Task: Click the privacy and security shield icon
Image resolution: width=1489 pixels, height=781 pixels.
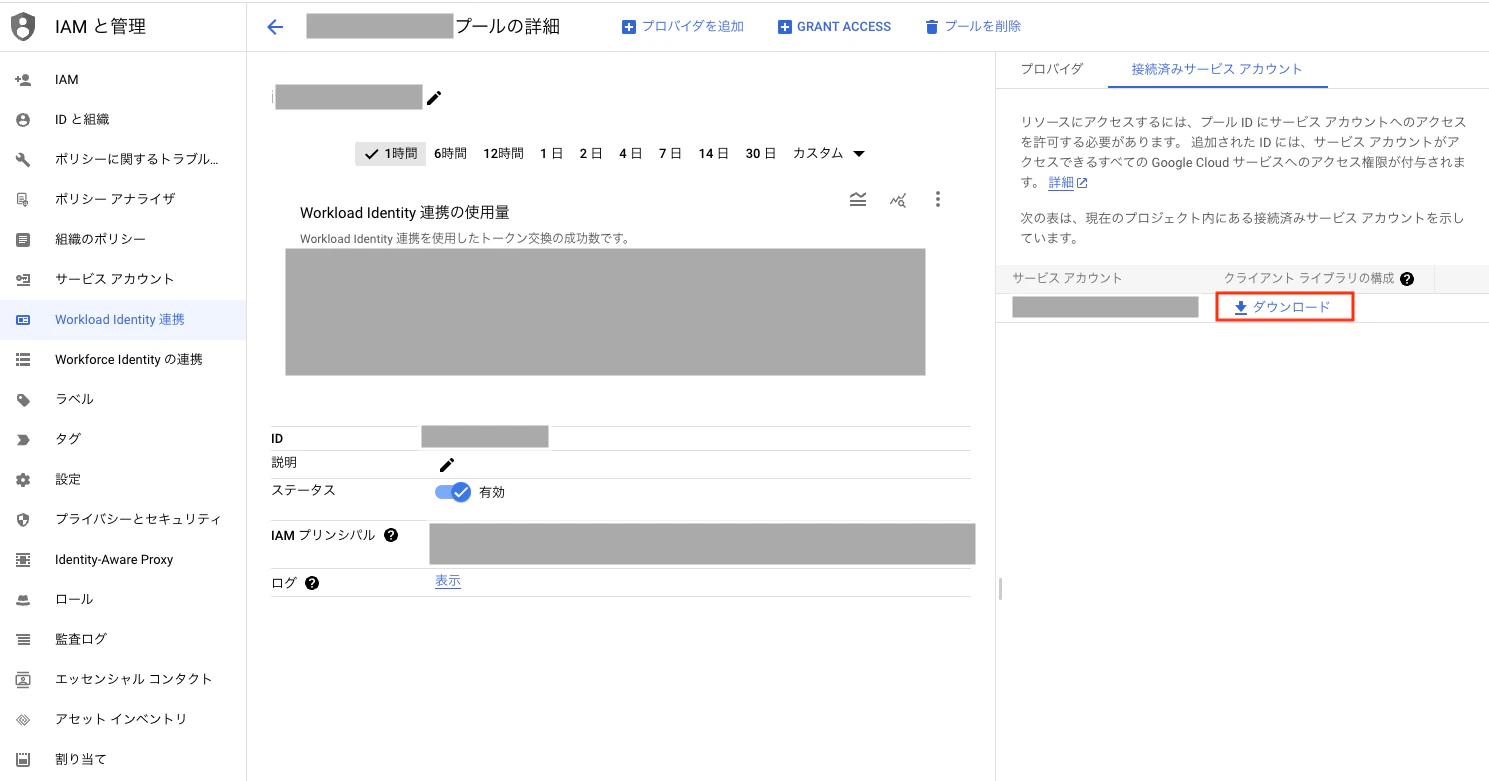Action: pyautogui.click(x=23, y=519)
